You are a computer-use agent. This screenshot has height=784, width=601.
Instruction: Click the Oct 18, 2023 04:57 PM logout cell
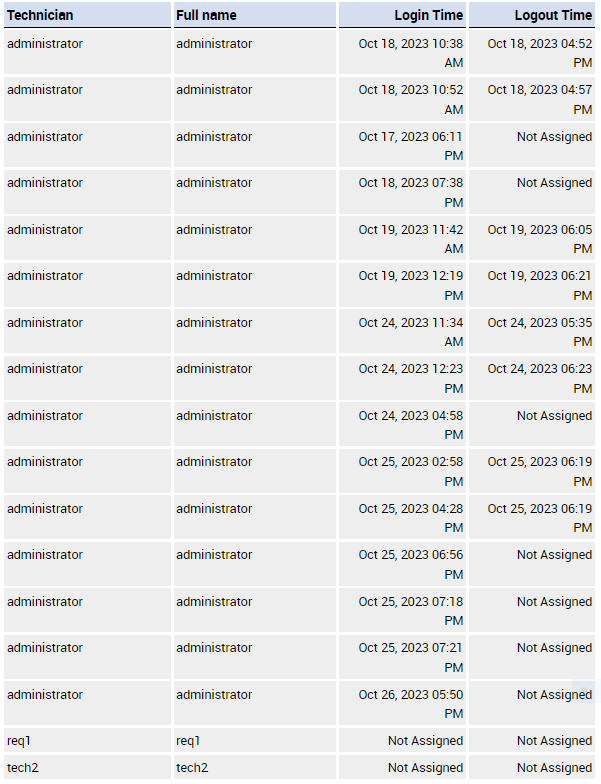pyautogui.click(x=540, y=99)
